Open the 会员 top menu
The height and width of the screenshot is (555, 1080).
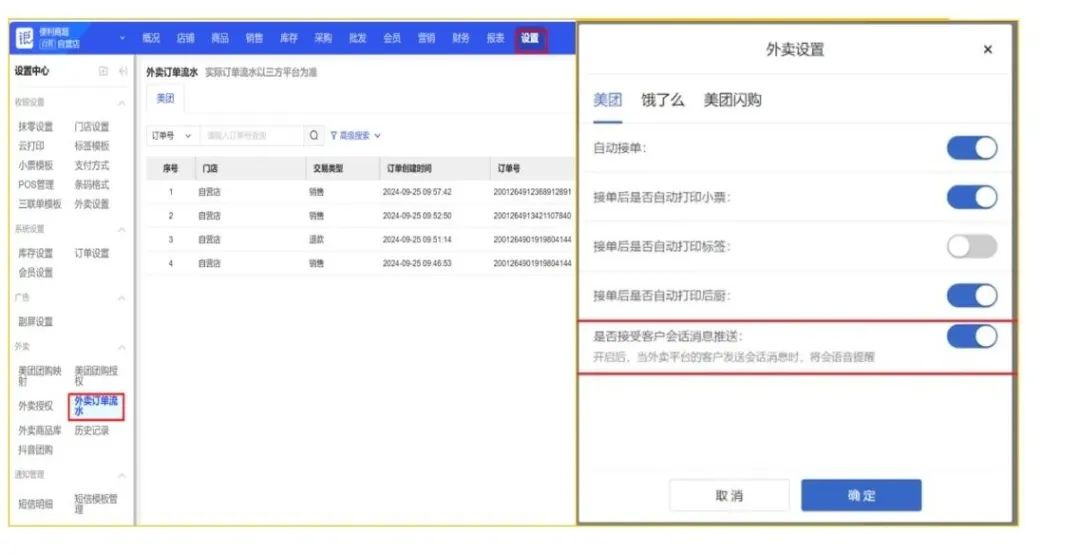391,39
